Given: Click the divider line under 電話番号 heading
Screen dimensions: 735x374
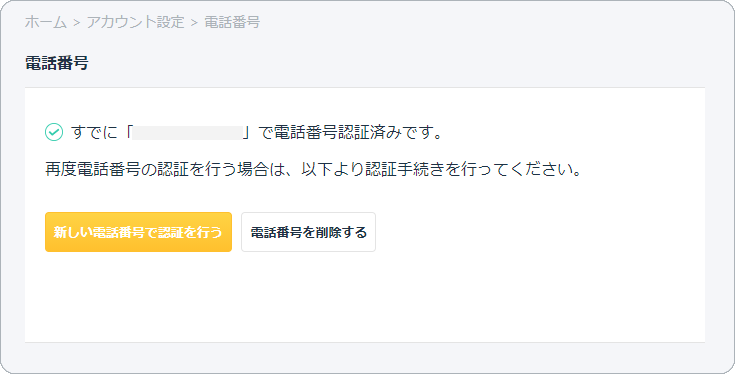Looking at the screenshot, I should [365, 87].
